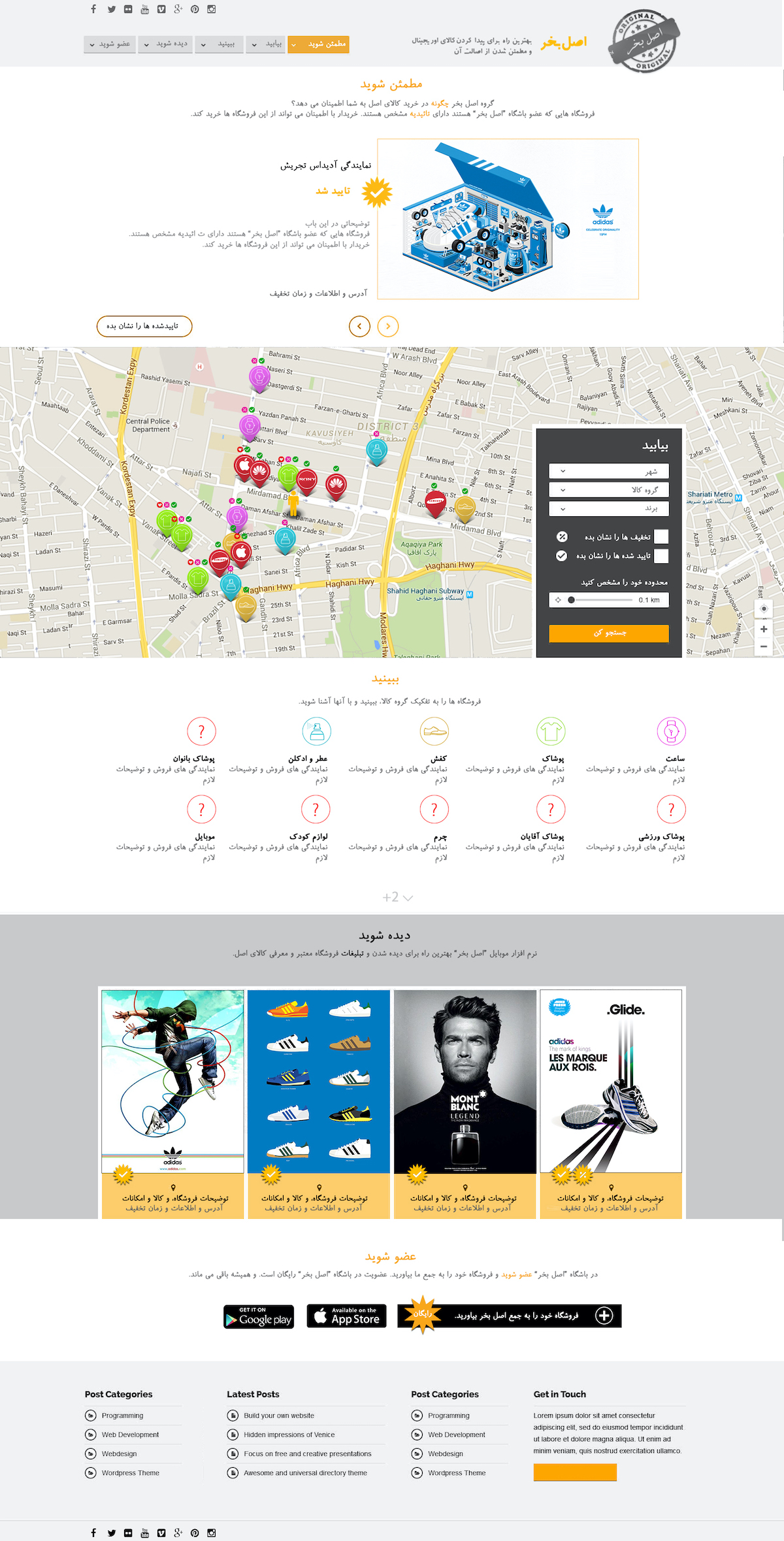This screenshot has width=784, height=1541.
Task: Open the city dropdown in the search panel
Action: [609, 471]
